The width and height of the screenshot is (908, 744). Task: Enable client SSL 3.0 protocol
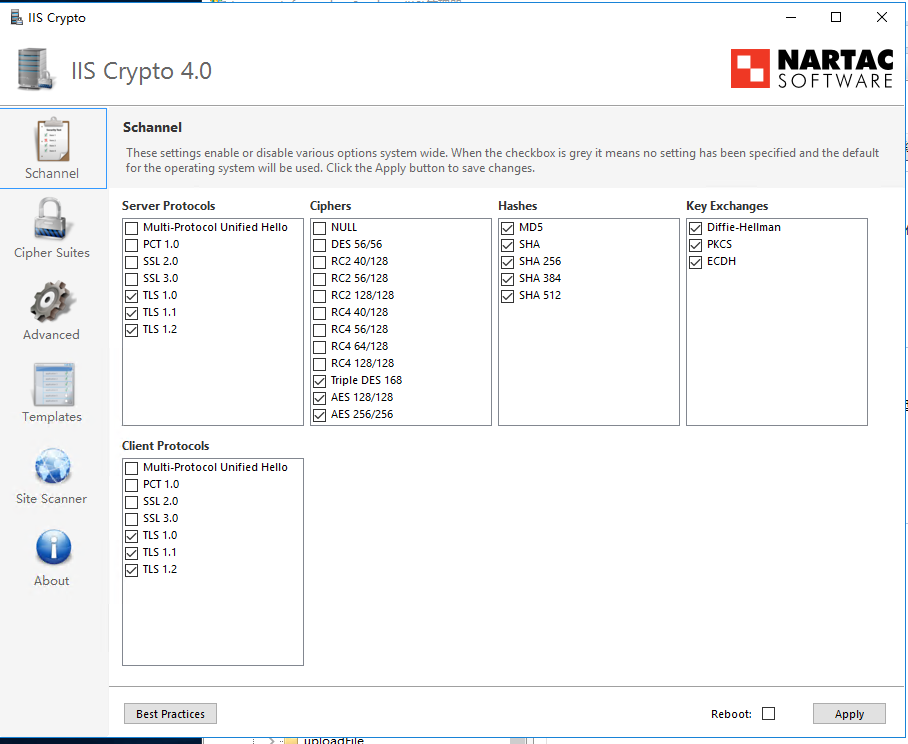point(131,519)
